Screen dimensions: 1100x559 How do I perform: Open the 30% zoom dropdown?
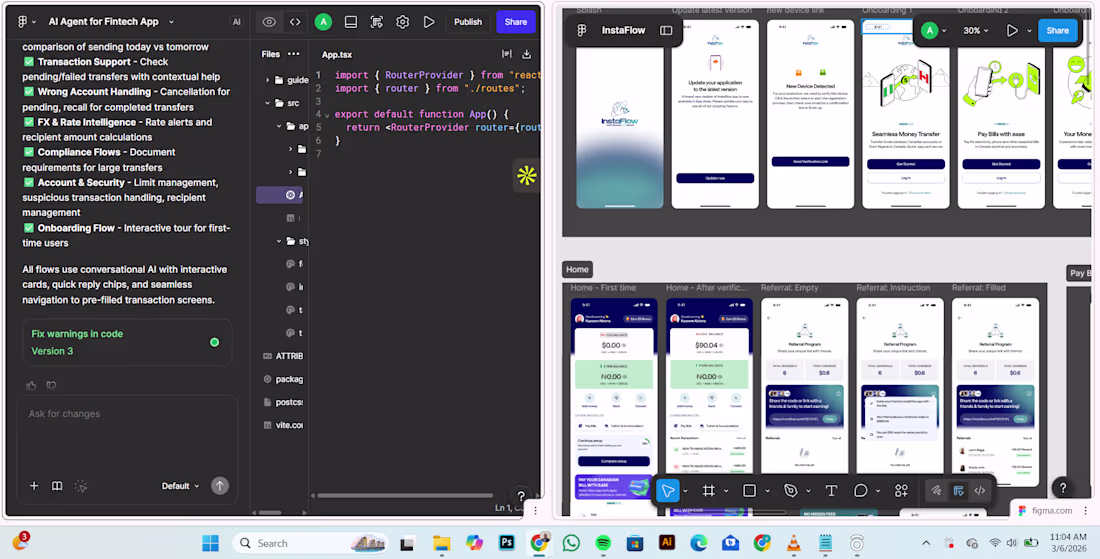coord(976,30)
